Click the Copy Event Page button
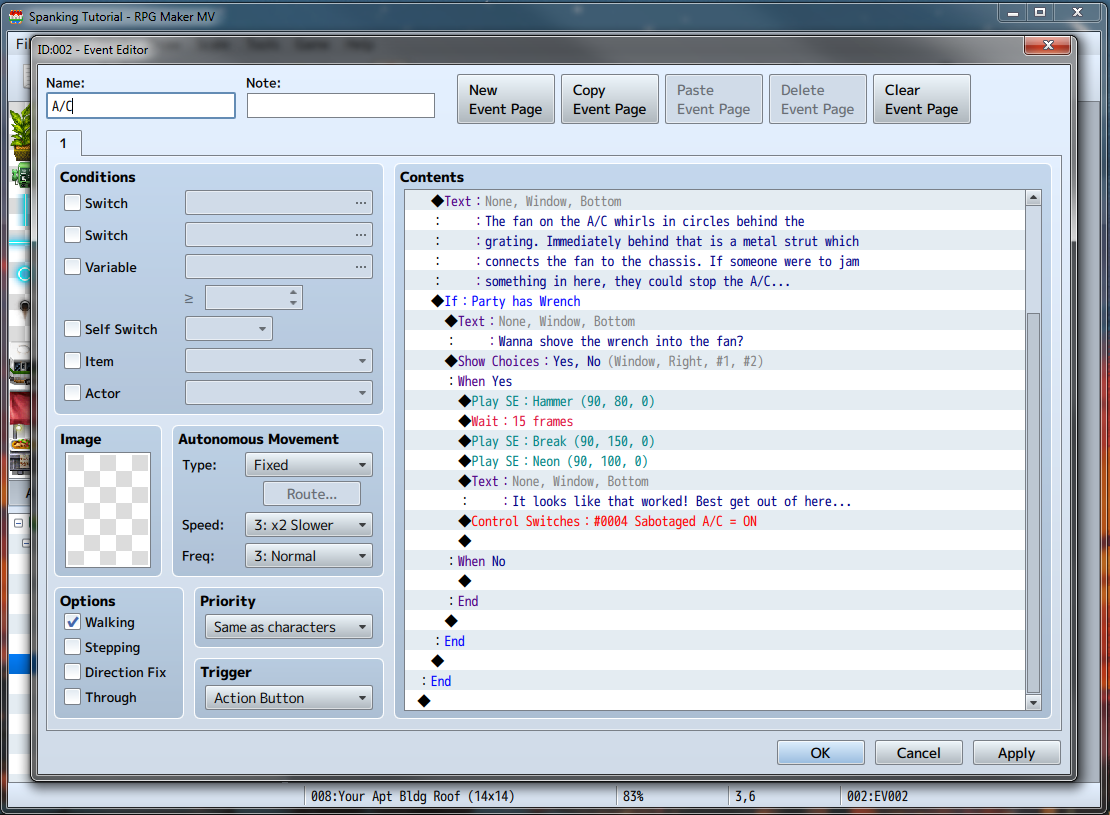The width and height of the screenshot is (1110, 815). point(610,99)
